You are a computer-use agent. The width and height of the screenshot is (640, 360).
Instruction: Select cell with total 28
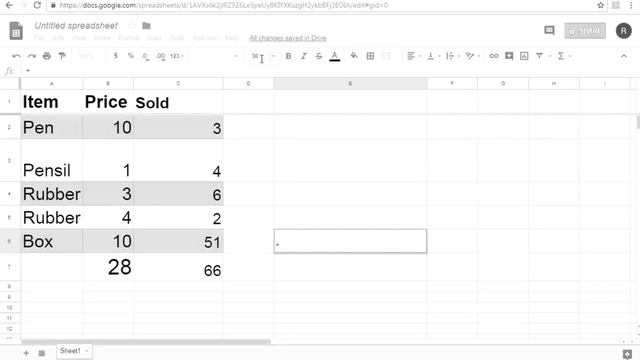108,267
